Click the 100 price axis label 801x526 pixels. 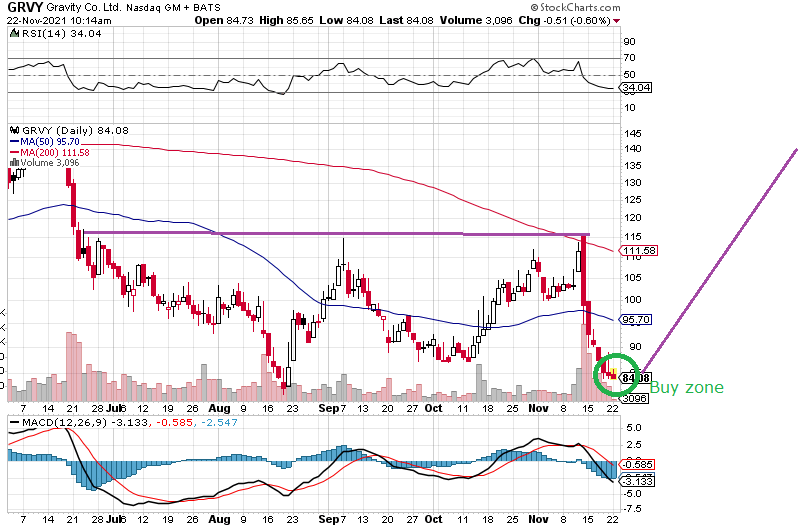coord(632,300)
